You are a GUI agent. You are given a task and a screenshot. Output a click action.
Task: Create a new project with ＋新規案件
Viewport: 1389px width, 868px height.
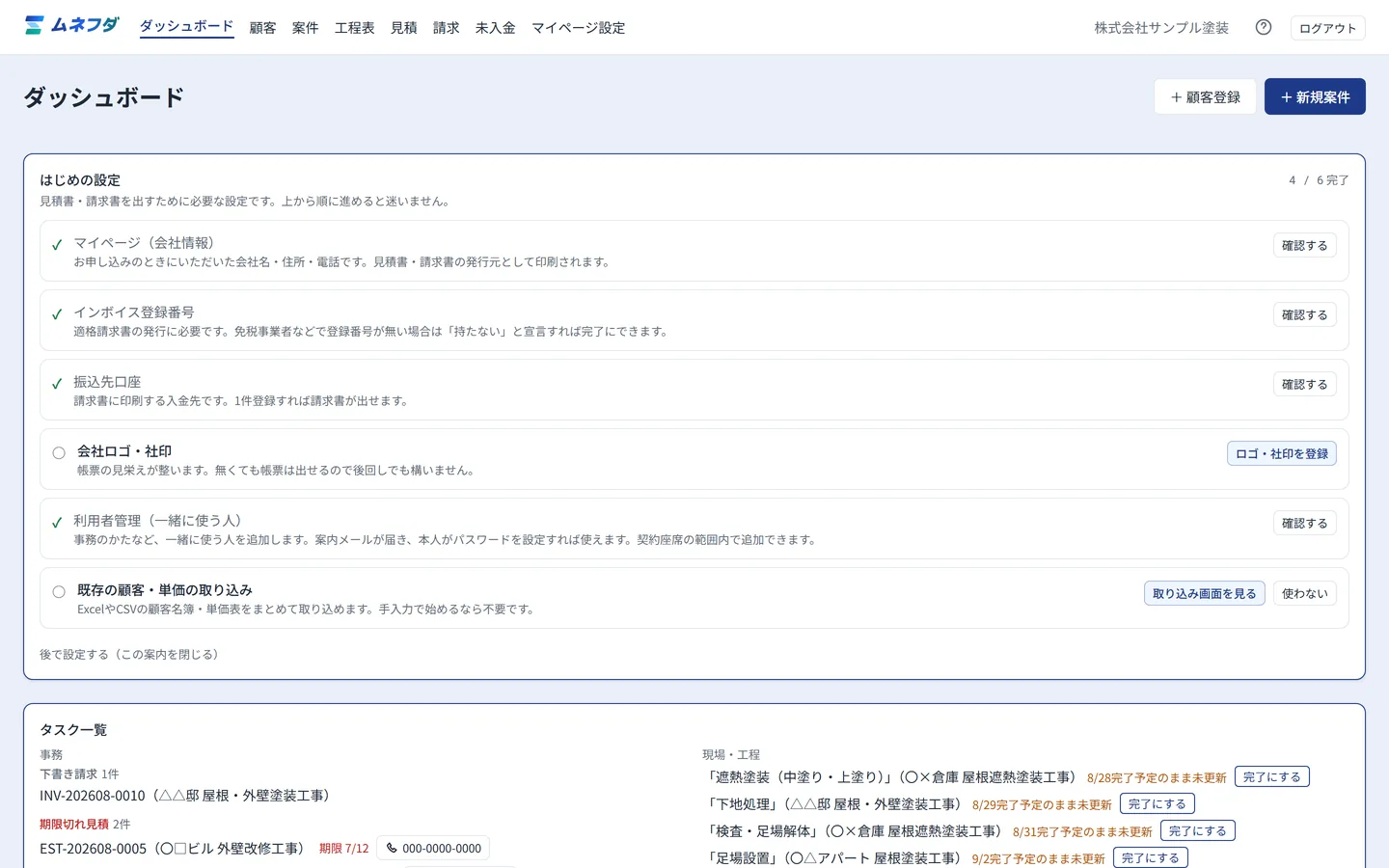pos(1315,96)
